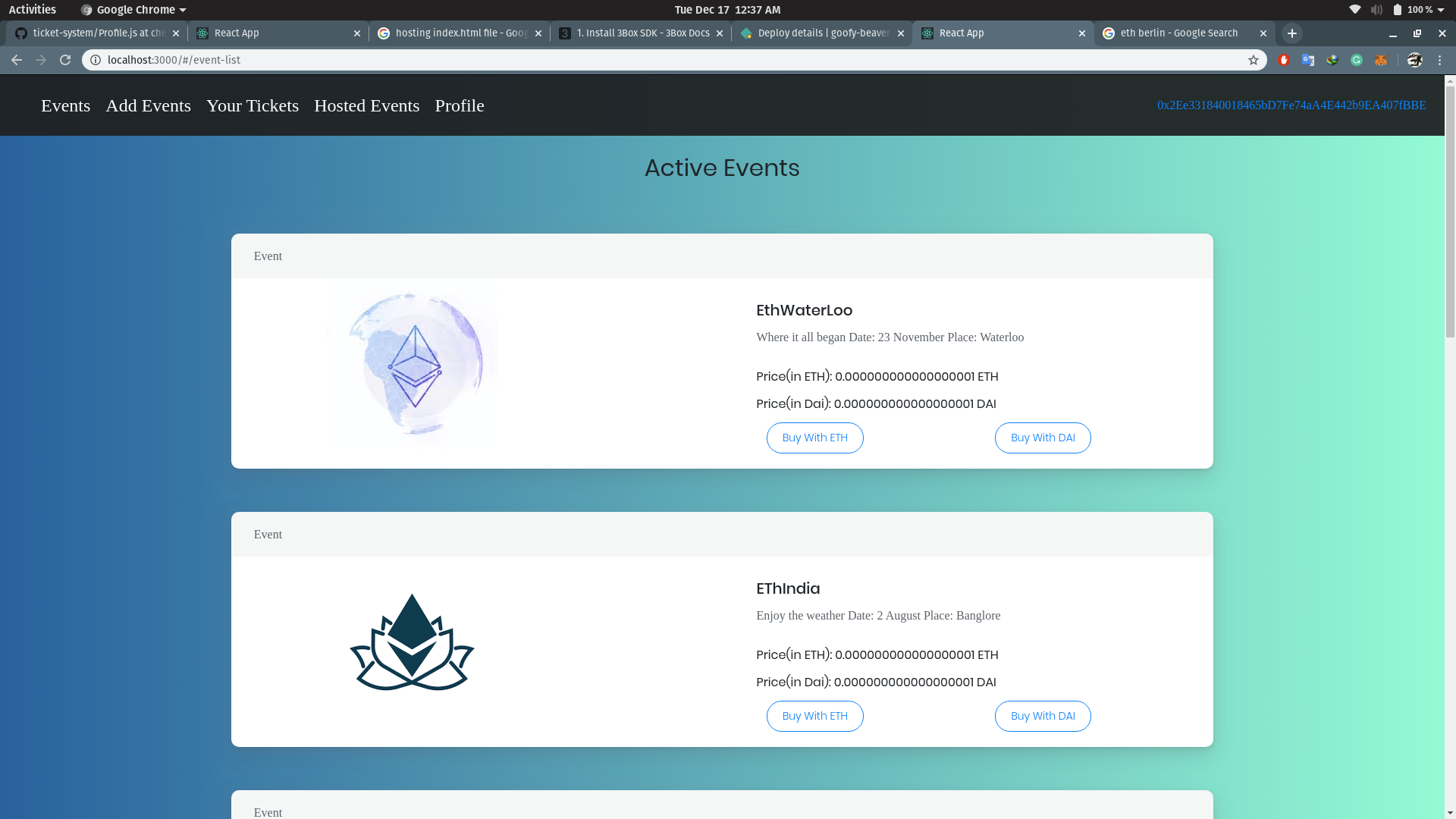Switch to the 3Box Docs tab
The height and width of the screenshot is (819, 1456).
[641, 33]
